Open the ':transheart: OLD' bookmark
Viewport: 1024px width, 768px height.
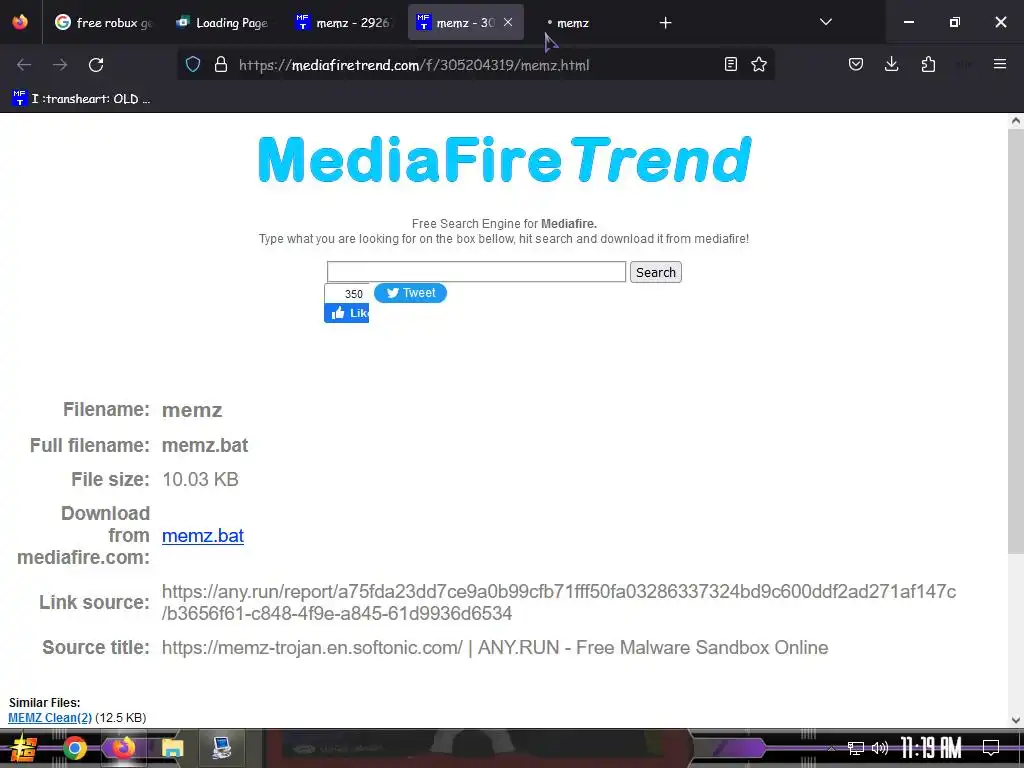pyautogui.click(x=81, y=99)
